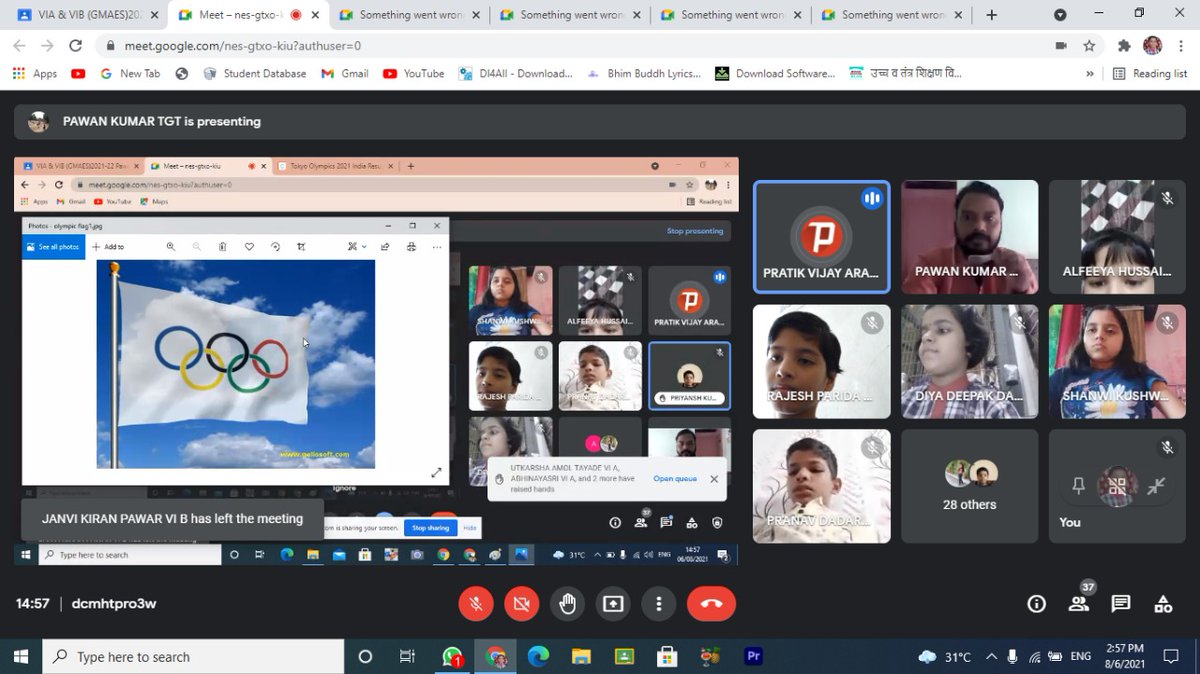Unmute the microphone in Meet controls
1200x674 pixels.
click(476, 603)
